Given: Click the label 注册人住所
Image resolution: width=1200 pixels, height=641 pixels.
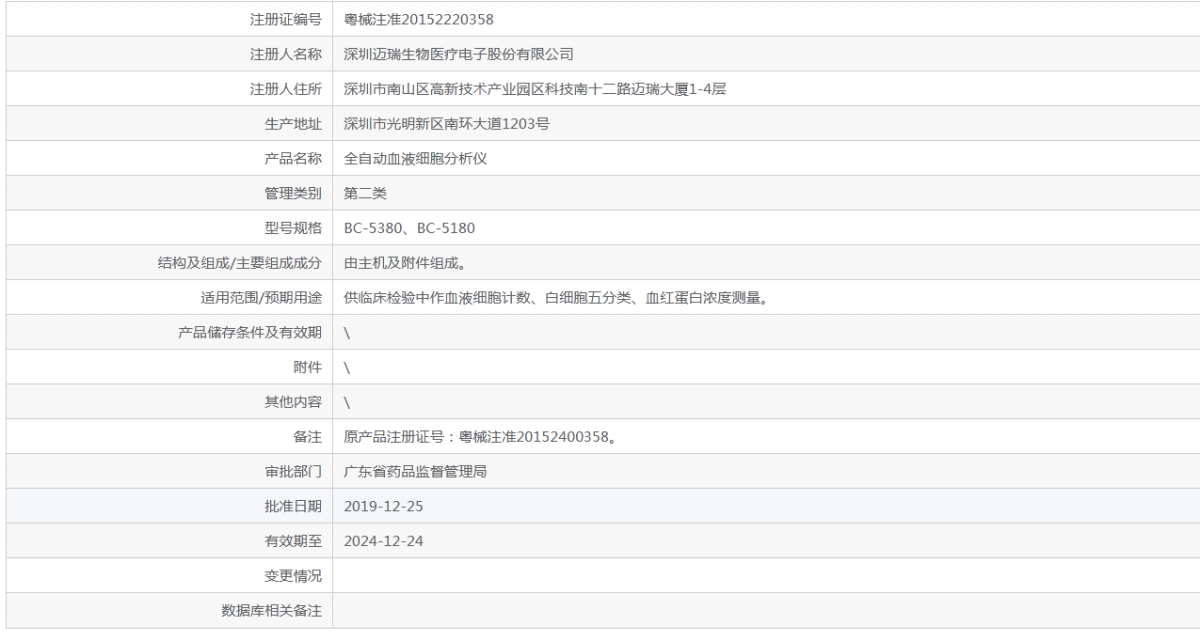Looking at the screenshot, I should tap(286, 89).
